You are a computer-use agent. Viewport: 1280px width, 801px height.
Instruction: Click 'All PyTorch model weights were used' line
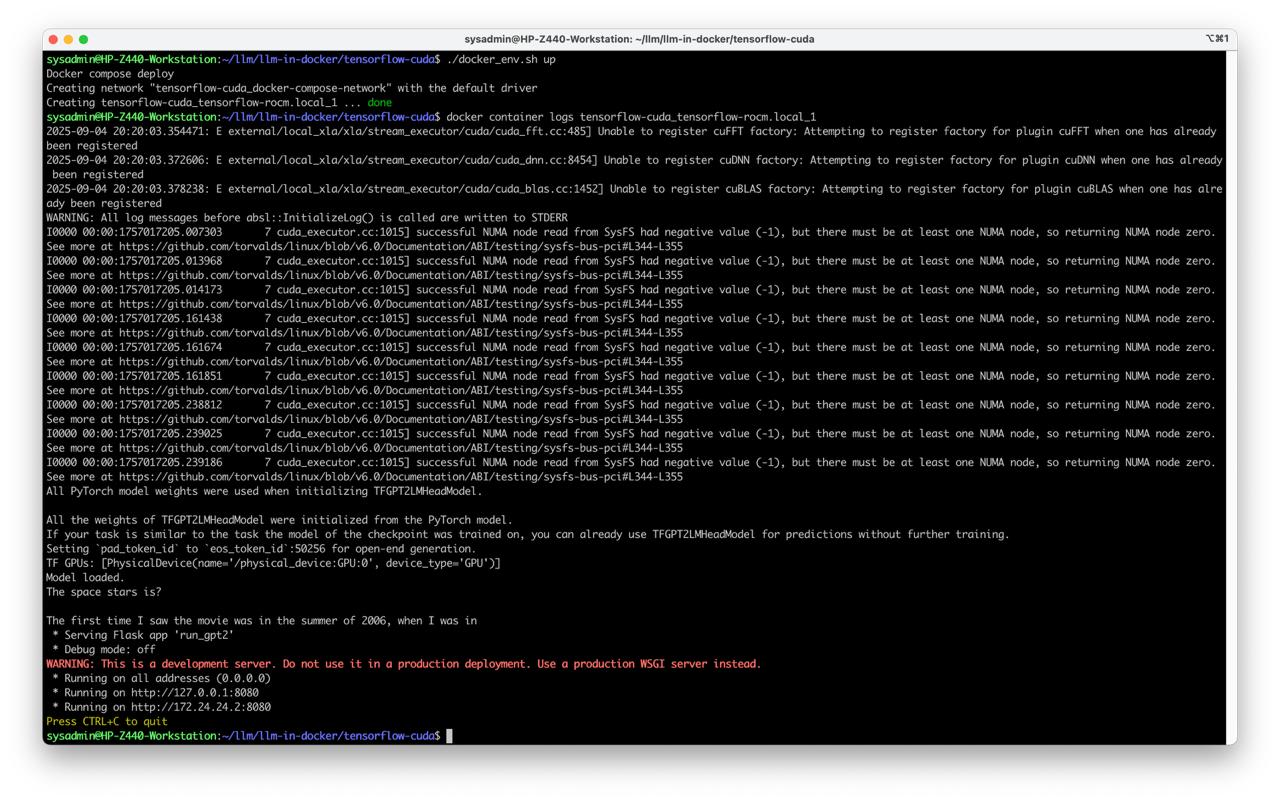(264, 491)
